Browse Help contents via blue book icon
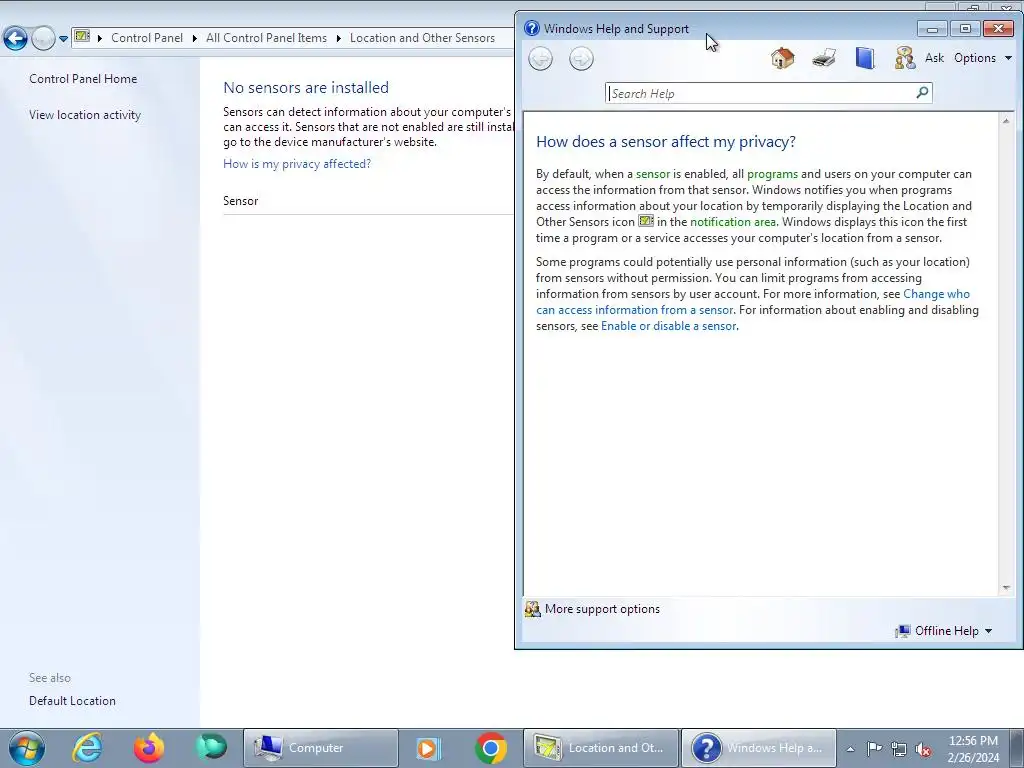This screenshot has width=1024, height=768. pyautogui.click(x=865, y=58)
